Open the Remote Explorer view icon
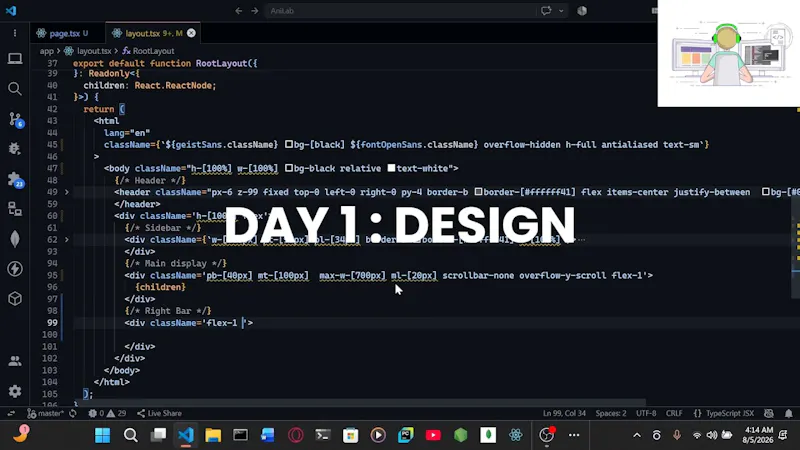This screenshot has width=800, height=450. [x=15, y=209]
